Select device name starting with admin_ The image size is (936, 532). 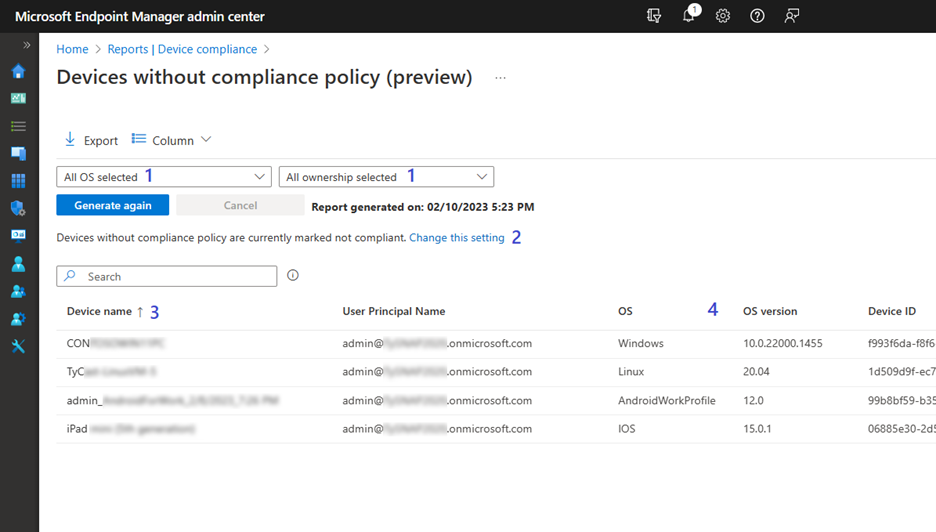point(173,401)
